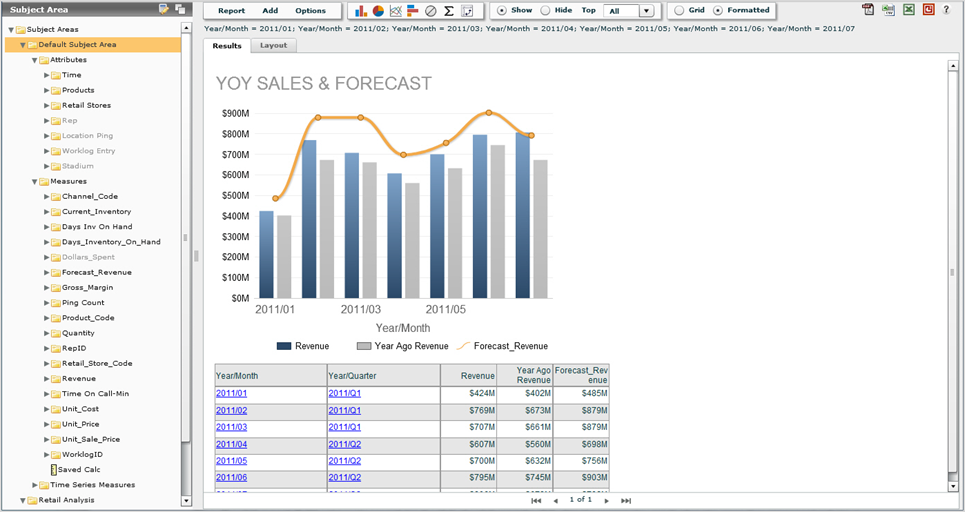Click the 2011/01 Year/Month link

click(x=231, y=394)
